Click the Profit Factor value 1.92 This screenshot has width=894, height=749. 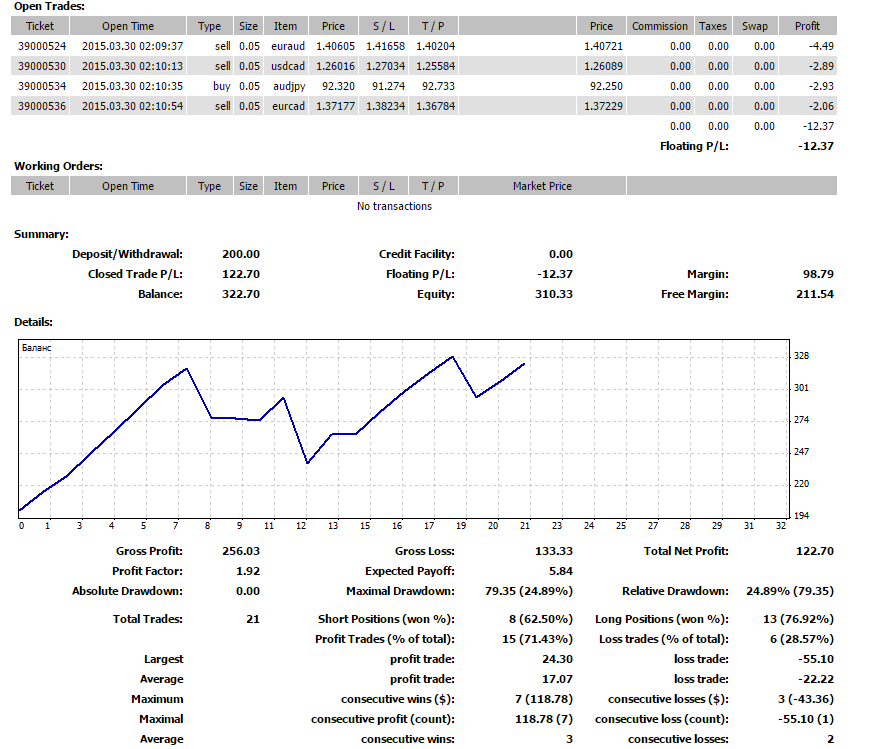coord(248,571)
